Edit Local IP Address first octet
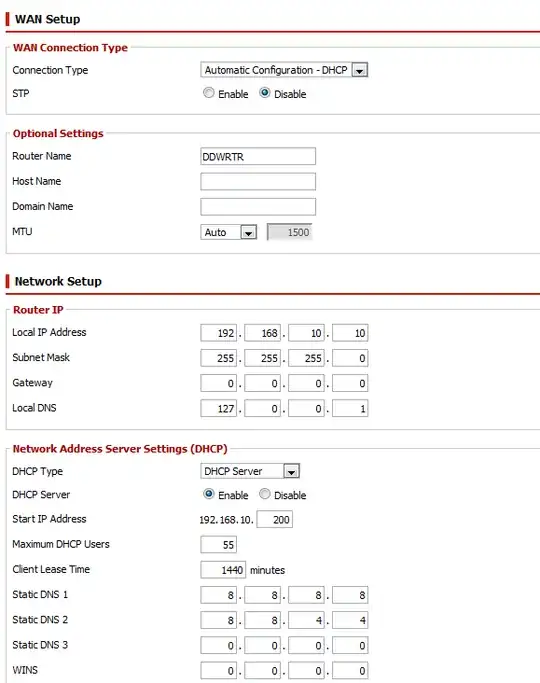 coord(219,333)
